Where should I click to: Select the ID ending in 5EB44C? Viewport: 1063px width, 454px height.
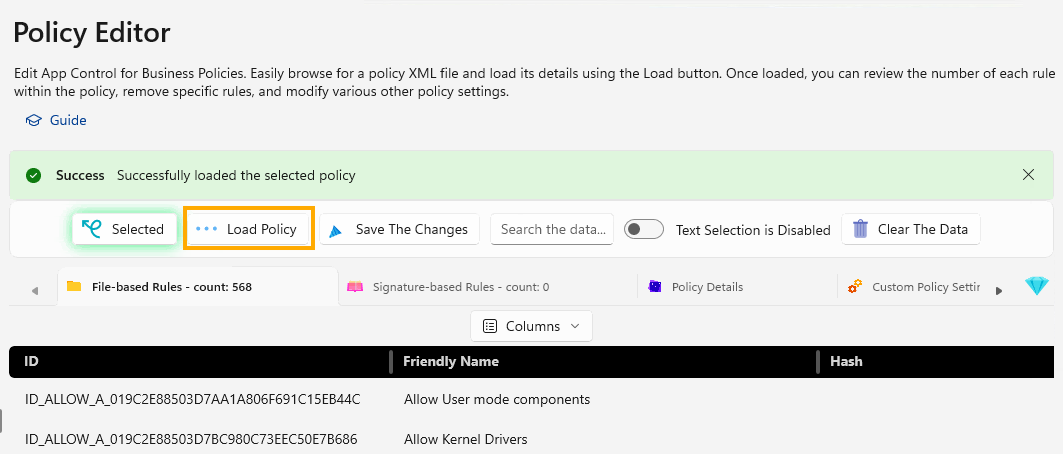193,399
